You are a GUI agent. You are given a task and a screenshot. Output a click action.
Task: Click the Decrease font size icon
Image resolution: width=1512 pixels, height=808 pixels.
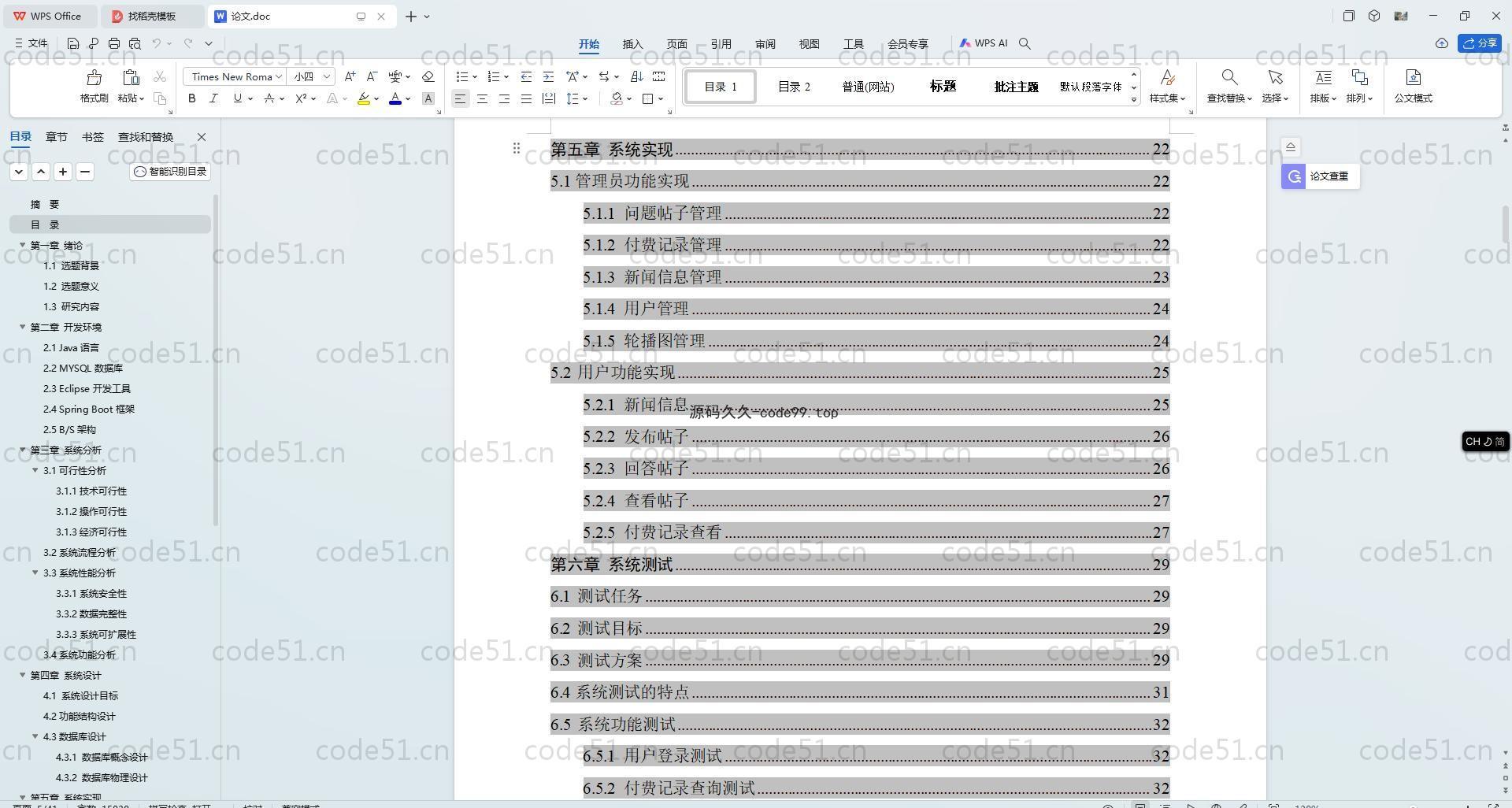(x=372, y=76)
